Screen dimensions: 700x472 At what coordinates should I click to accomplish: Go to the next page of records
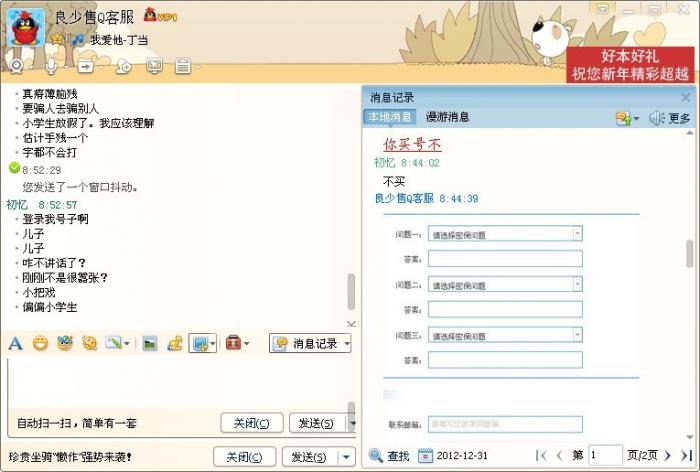pyautogui.click(x=667, y=455)
